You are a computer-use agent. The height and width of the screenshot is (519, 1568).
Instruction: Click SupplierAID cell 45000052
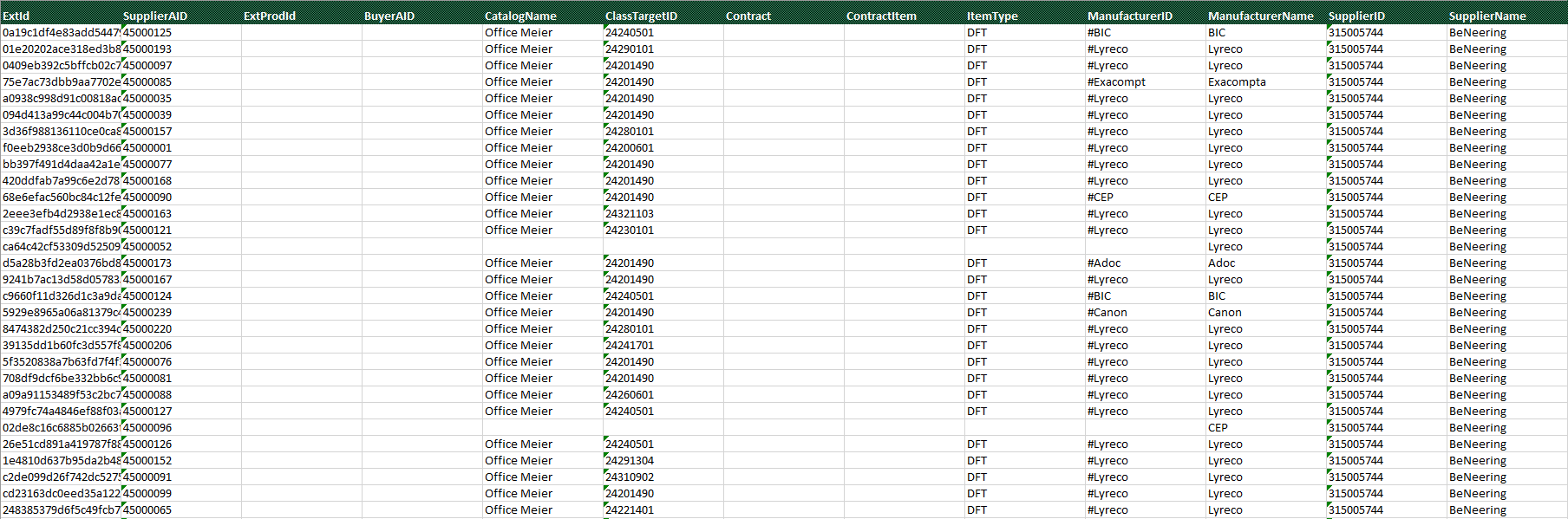(147, 247)
